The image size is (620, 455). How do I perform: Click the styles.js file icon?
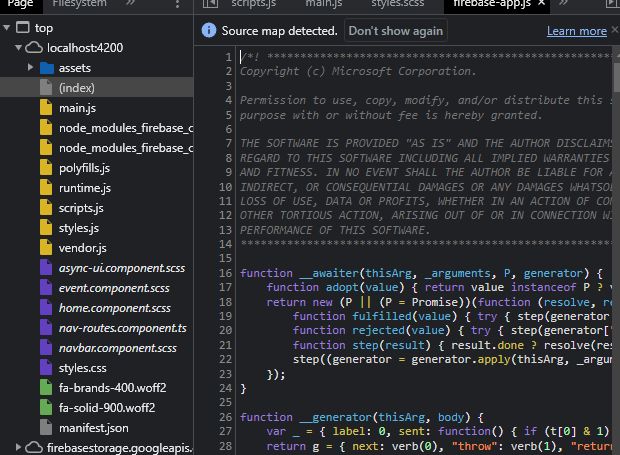tap(46, 228)
